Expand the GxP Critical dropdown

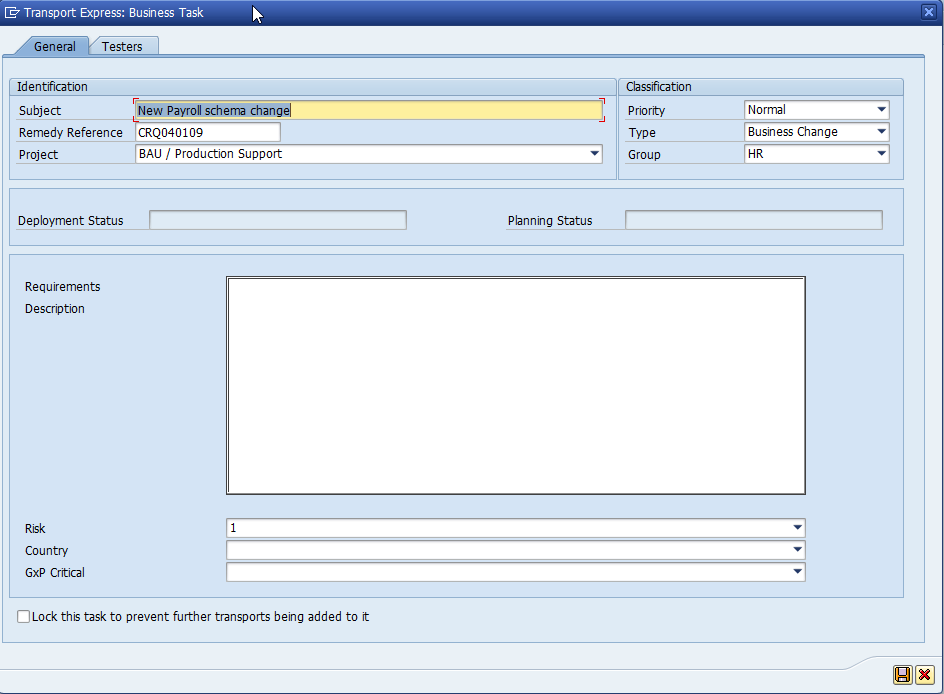coord(797,572)
